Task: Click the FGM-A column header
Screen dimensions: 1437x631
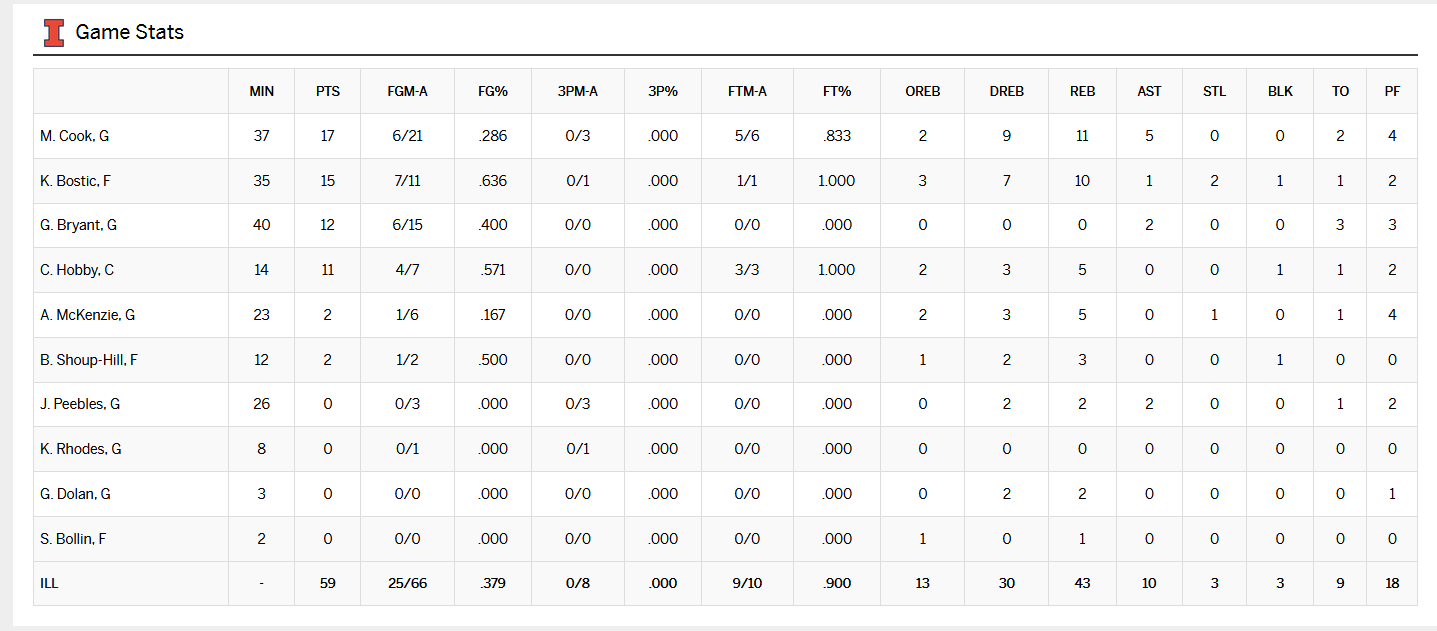Action: tap(407, 91)
